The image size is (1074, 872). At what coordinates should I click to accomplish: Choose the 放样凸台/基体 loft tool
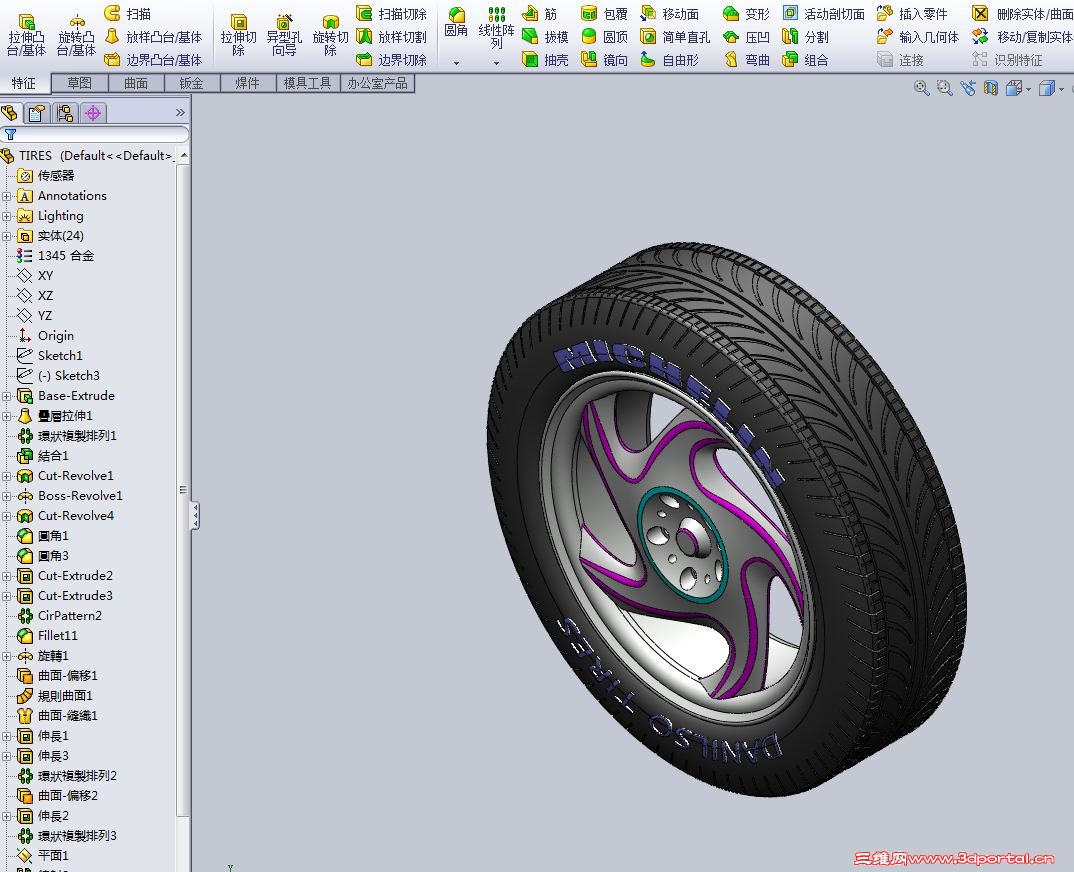[x=153, y=37]
